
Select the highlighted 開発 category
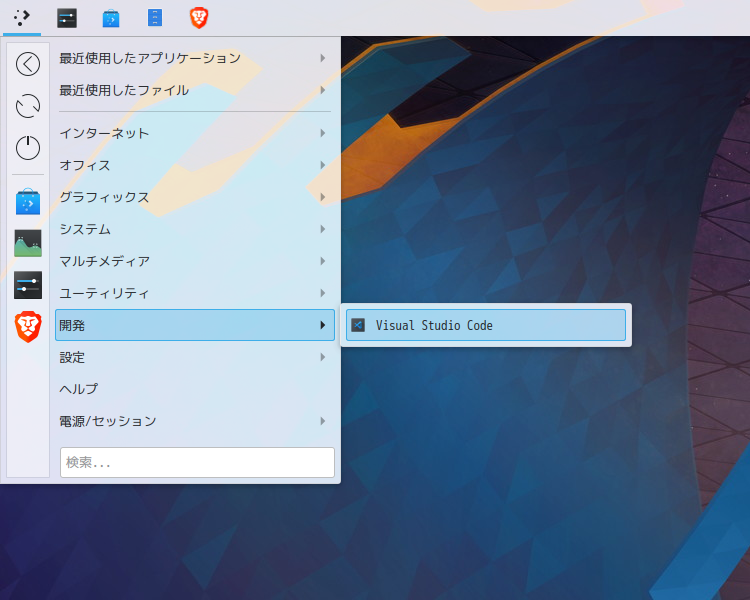195,325
